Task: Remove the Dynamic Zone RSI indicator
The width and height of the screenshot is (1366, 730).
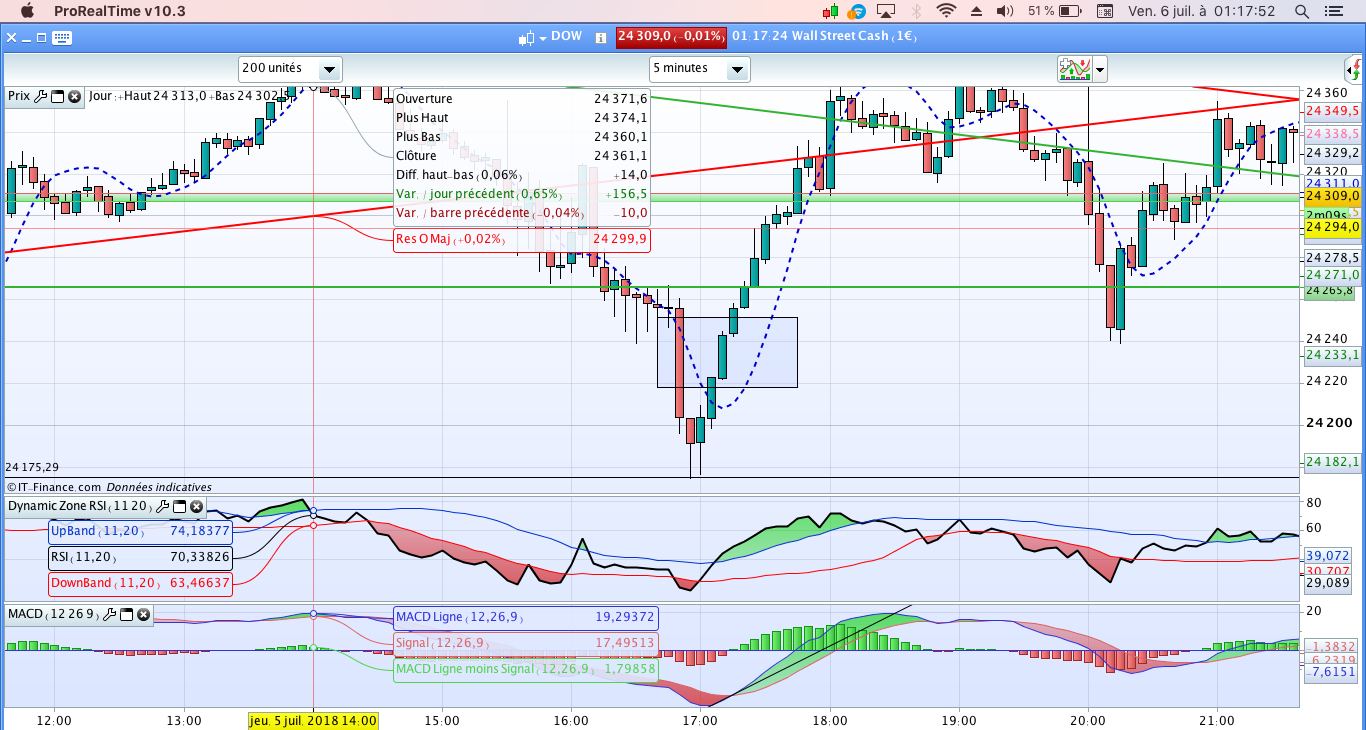Action: tap(196, 506)
